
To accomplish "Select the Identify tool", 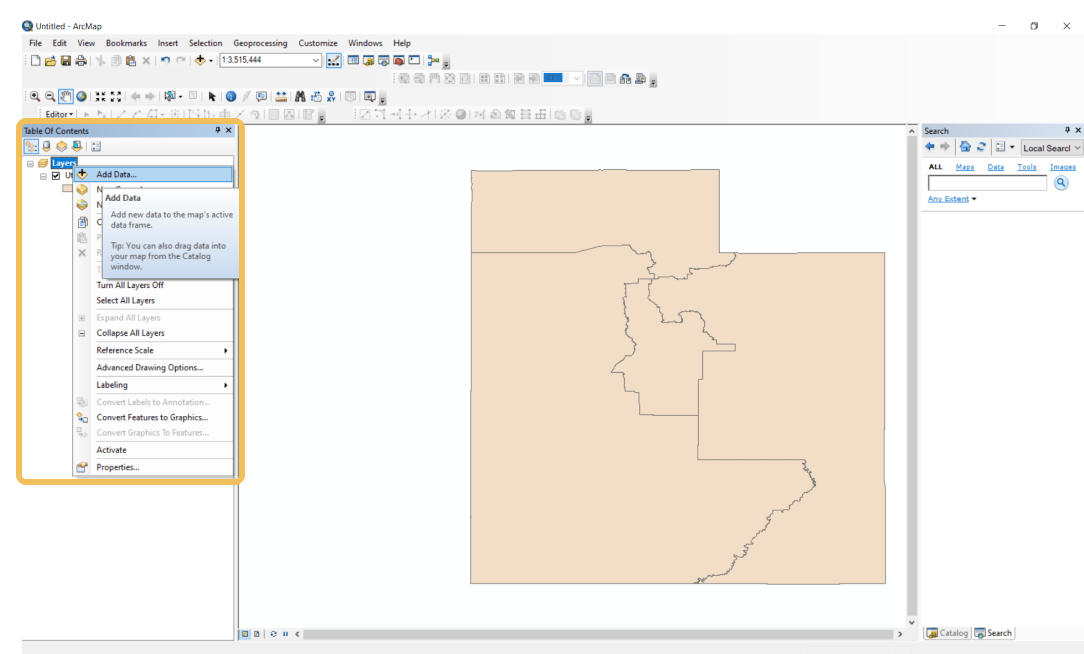I will pos(230,97).
